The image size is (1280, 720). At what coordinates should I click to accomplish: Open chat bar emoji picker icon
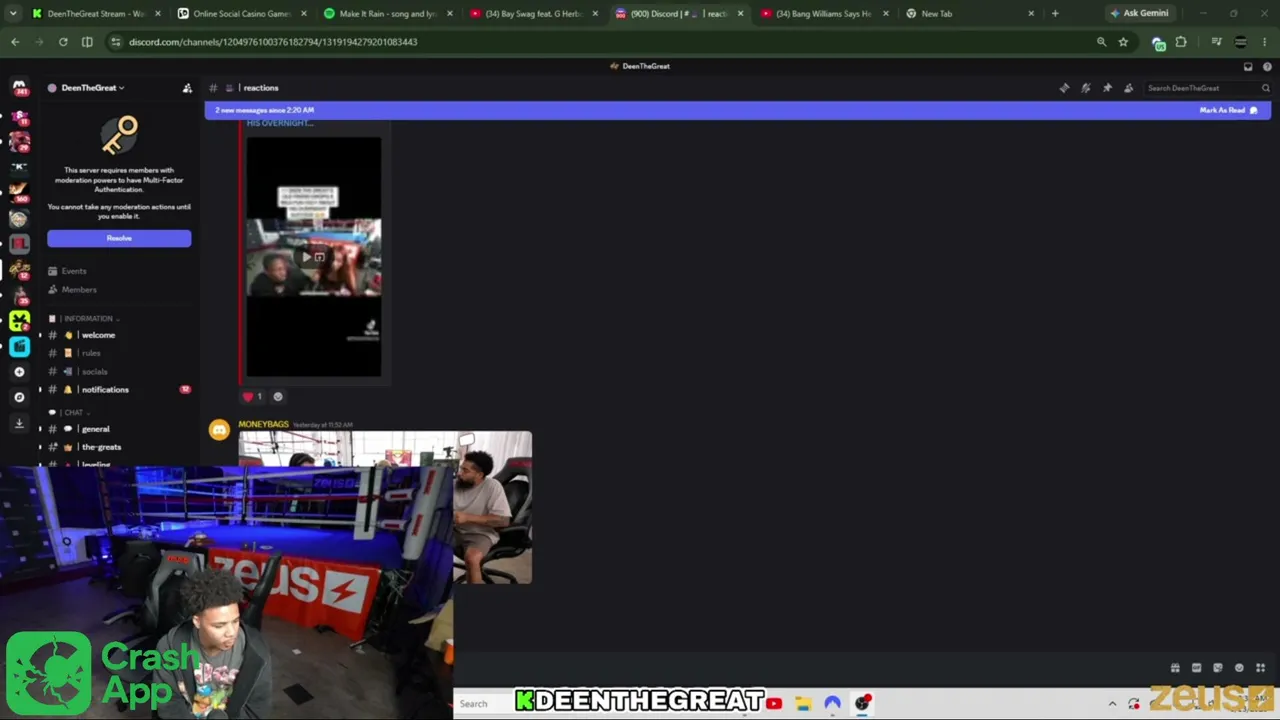(x=1239, y=668)
